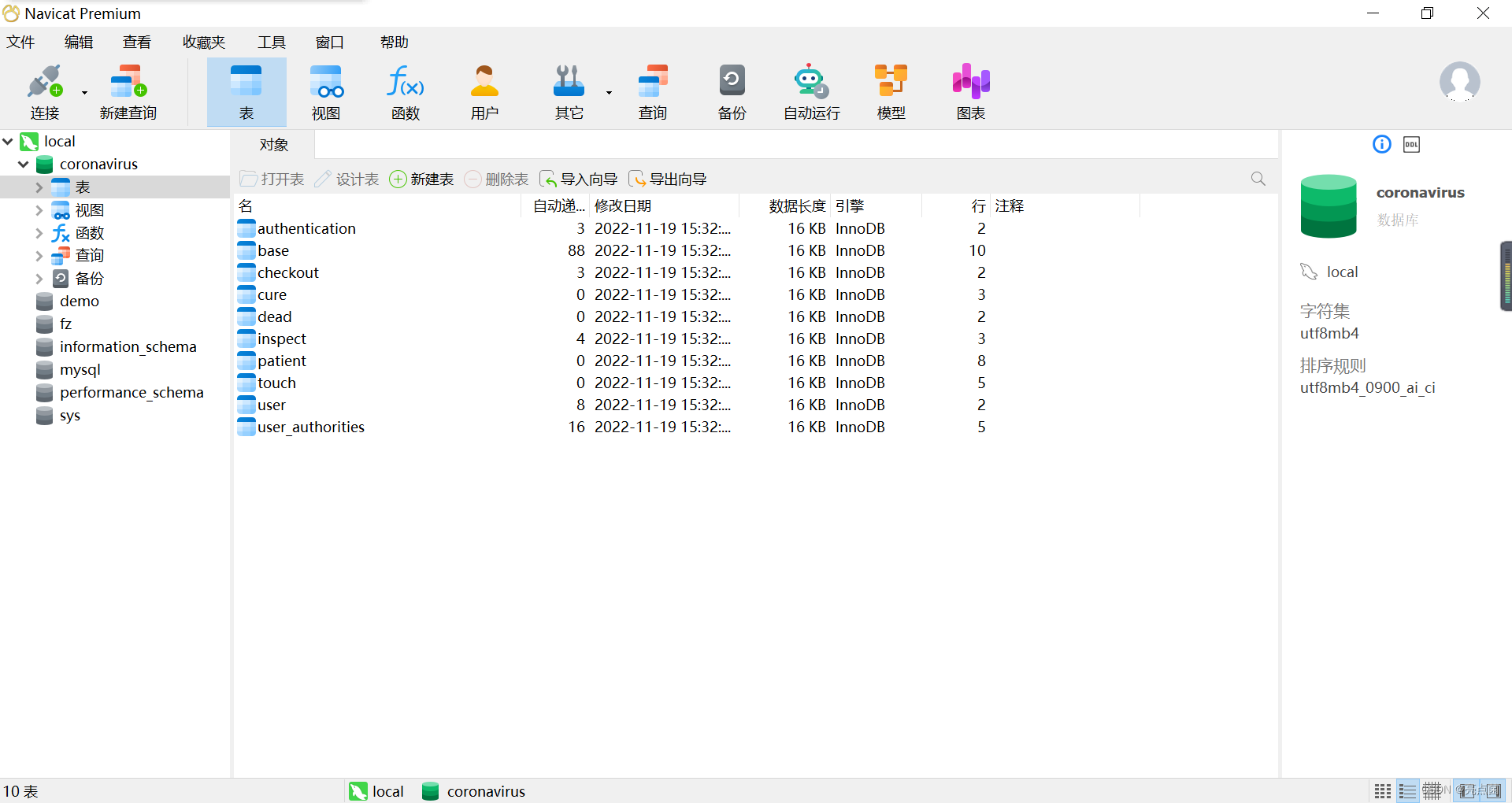Show the DDL panel icon
Viewport: 1512px width, 803px height.
click(x=1412, y=144)
